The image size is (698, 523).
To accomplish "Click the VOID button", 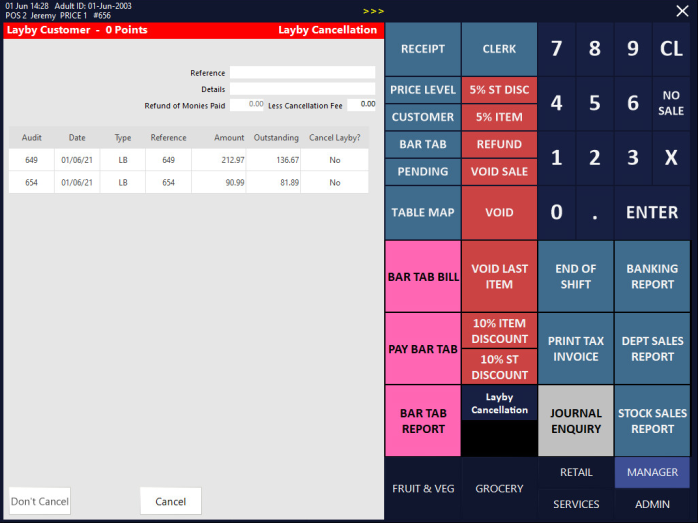I will click(499, 212).
